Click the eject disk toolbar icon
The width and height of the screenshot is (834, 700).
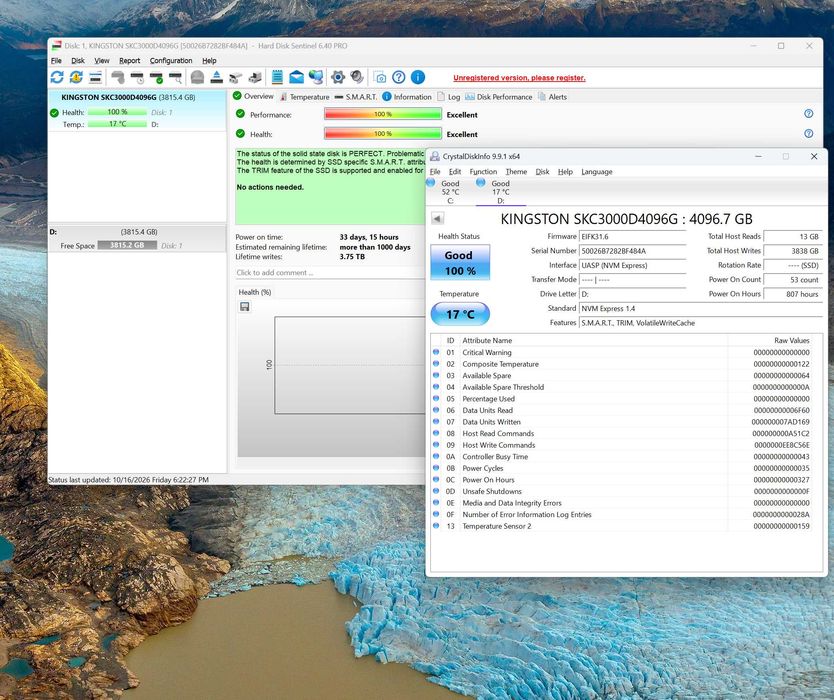pyautogui.click(x=216, y=78)
